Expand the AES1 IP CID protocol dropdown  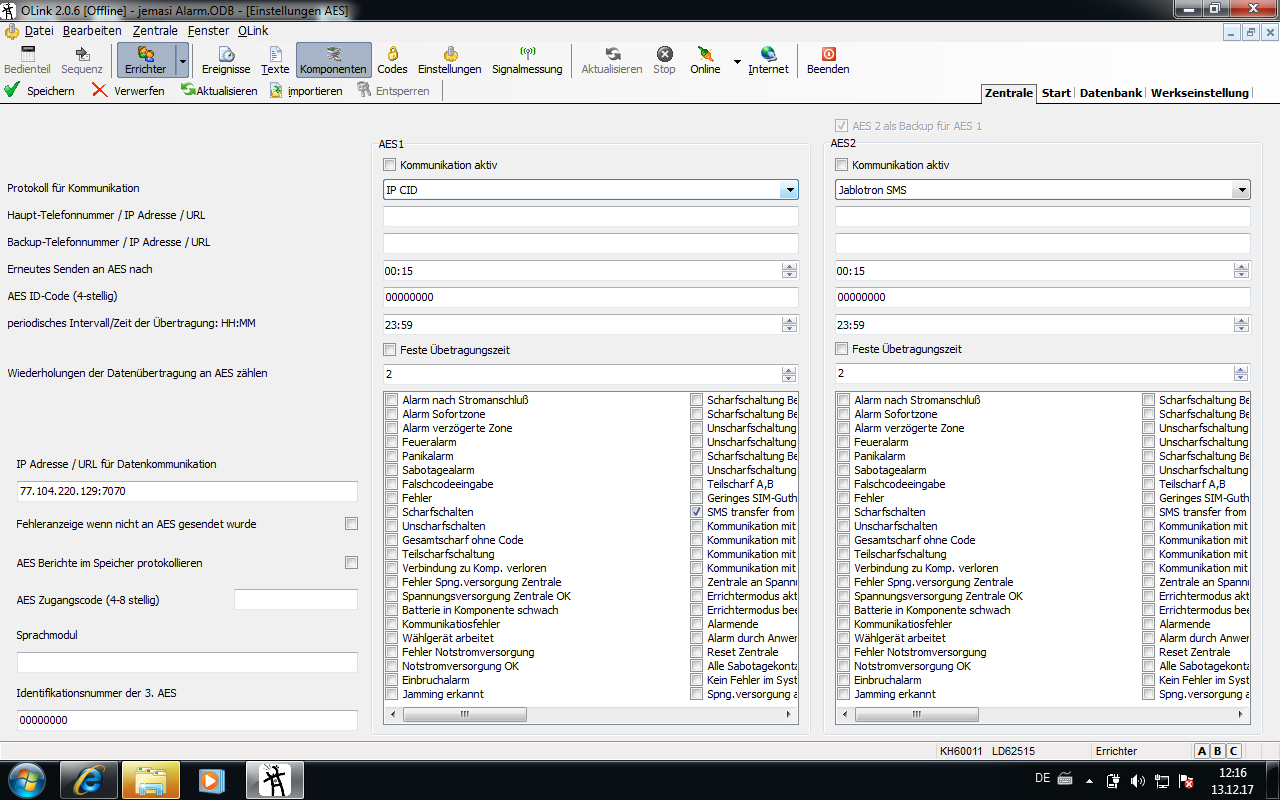tap(789, 190)
